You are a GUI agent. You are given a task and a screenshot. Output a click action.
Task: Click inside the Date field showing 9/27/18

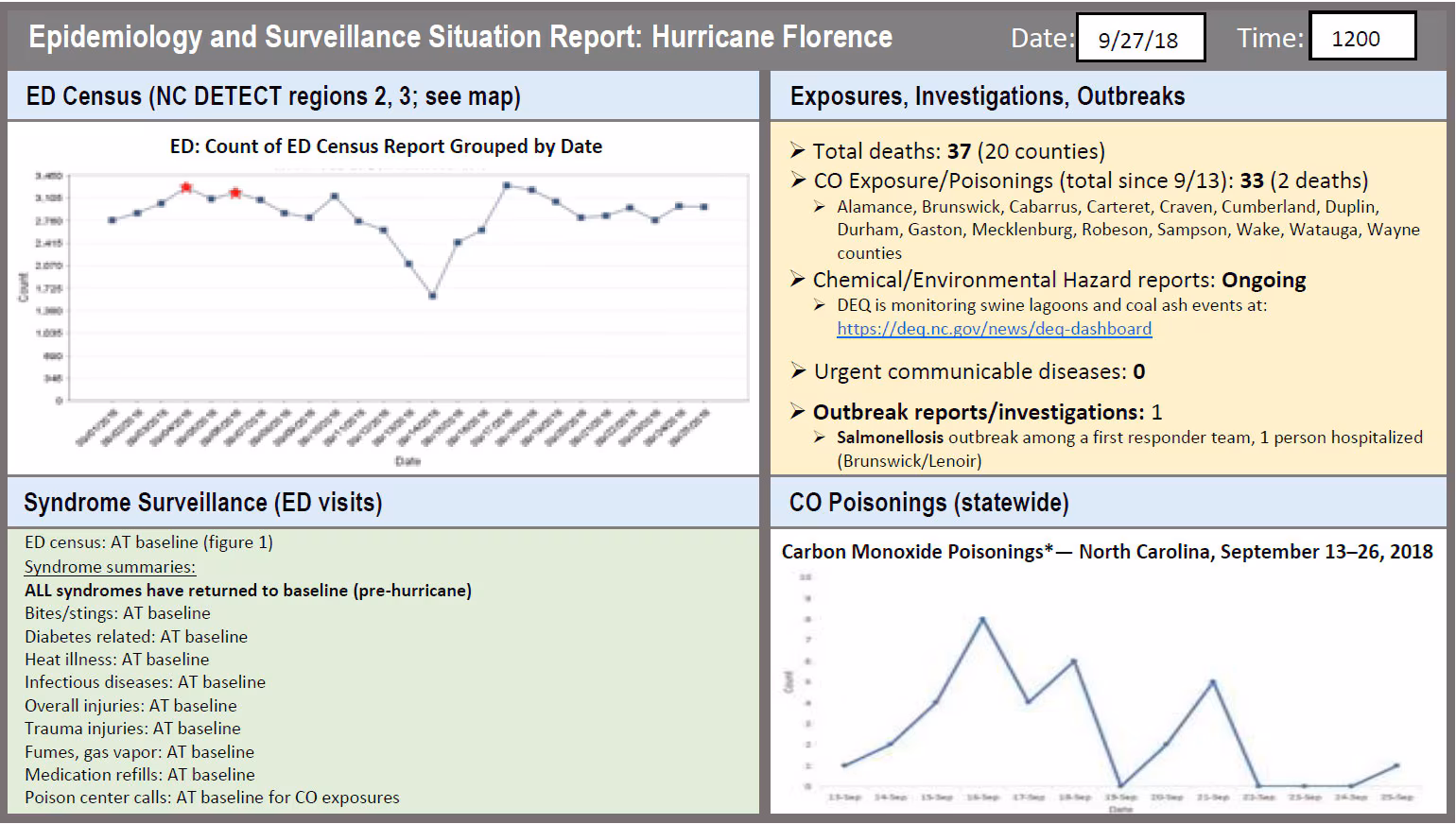[1140, 38]
